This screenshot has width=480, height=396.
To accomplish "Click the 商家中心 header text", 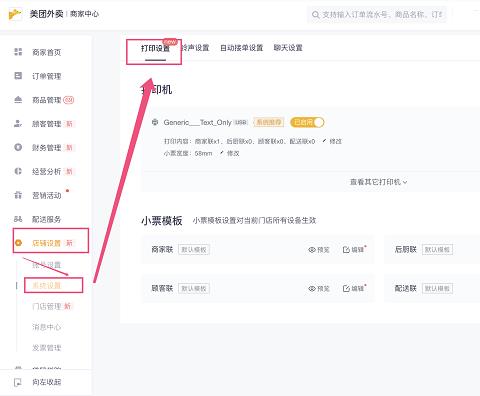I will (85, 14).
